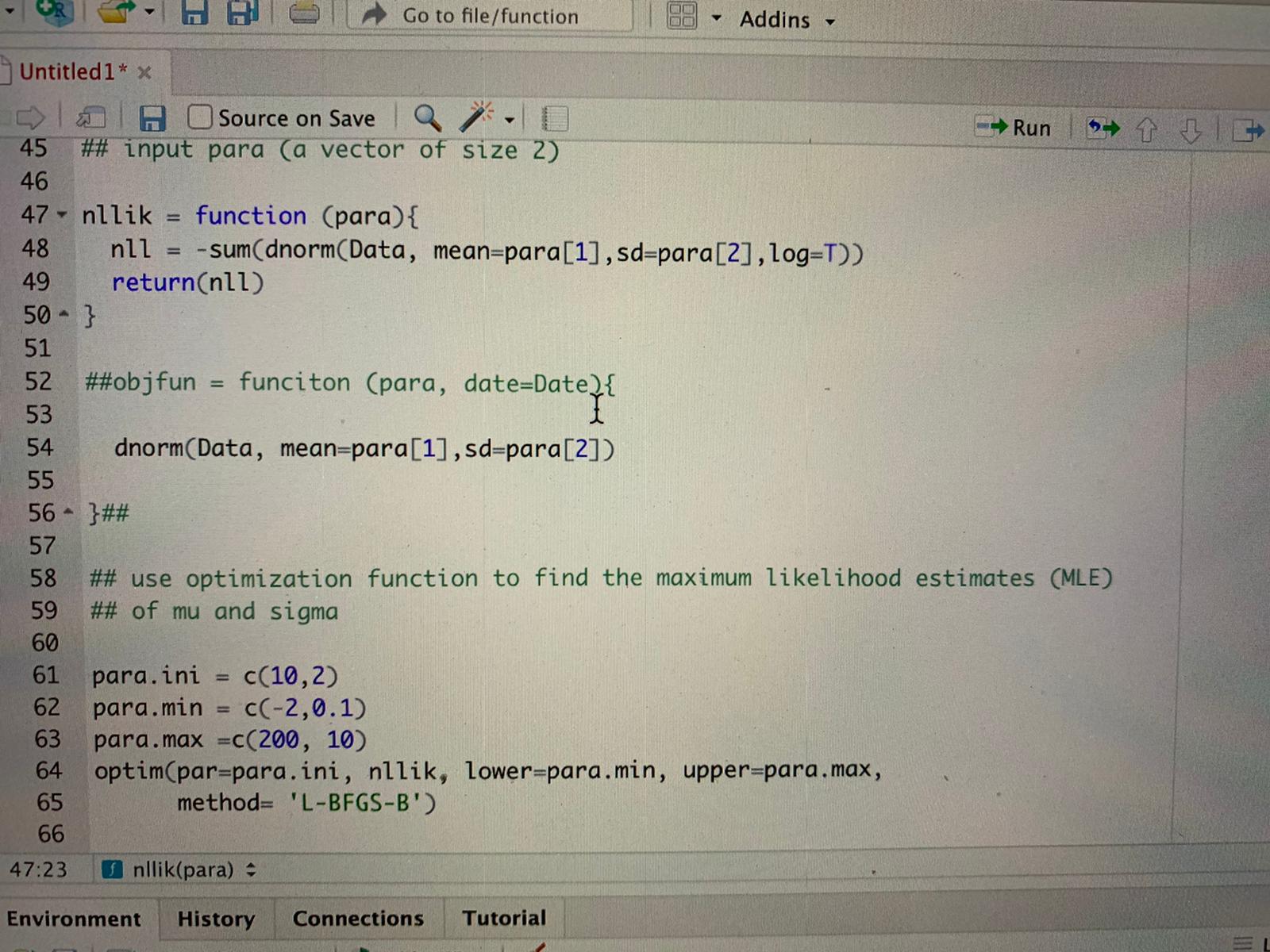The height and width of the screenshot is (952, 1270).
Task: Switch to the History tab
Action: [x=216, y=919]
